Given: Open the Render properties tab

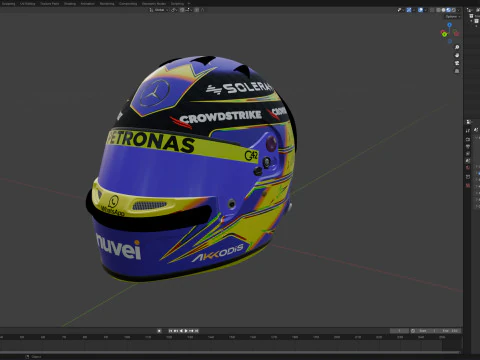Looking at the screenshot, I should tap(468, 139).
